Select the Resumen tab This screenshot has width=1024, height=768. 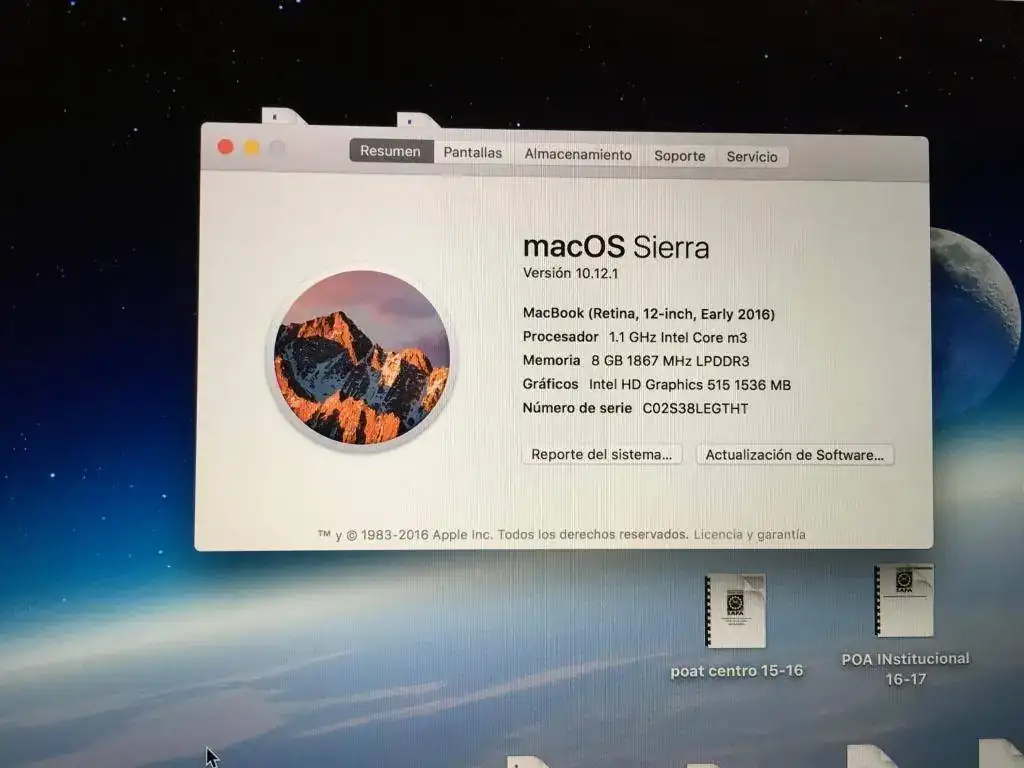pos(391,151)
